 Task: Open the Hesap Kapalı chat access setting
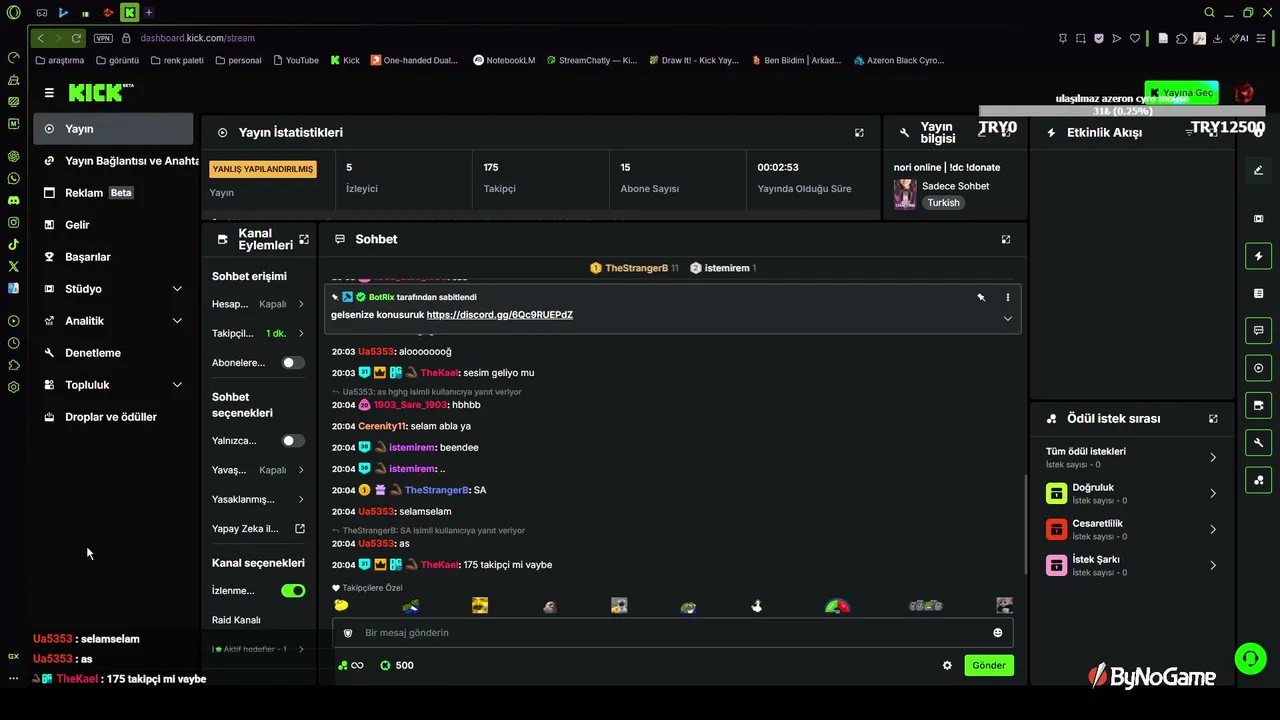tap(259, 304)
